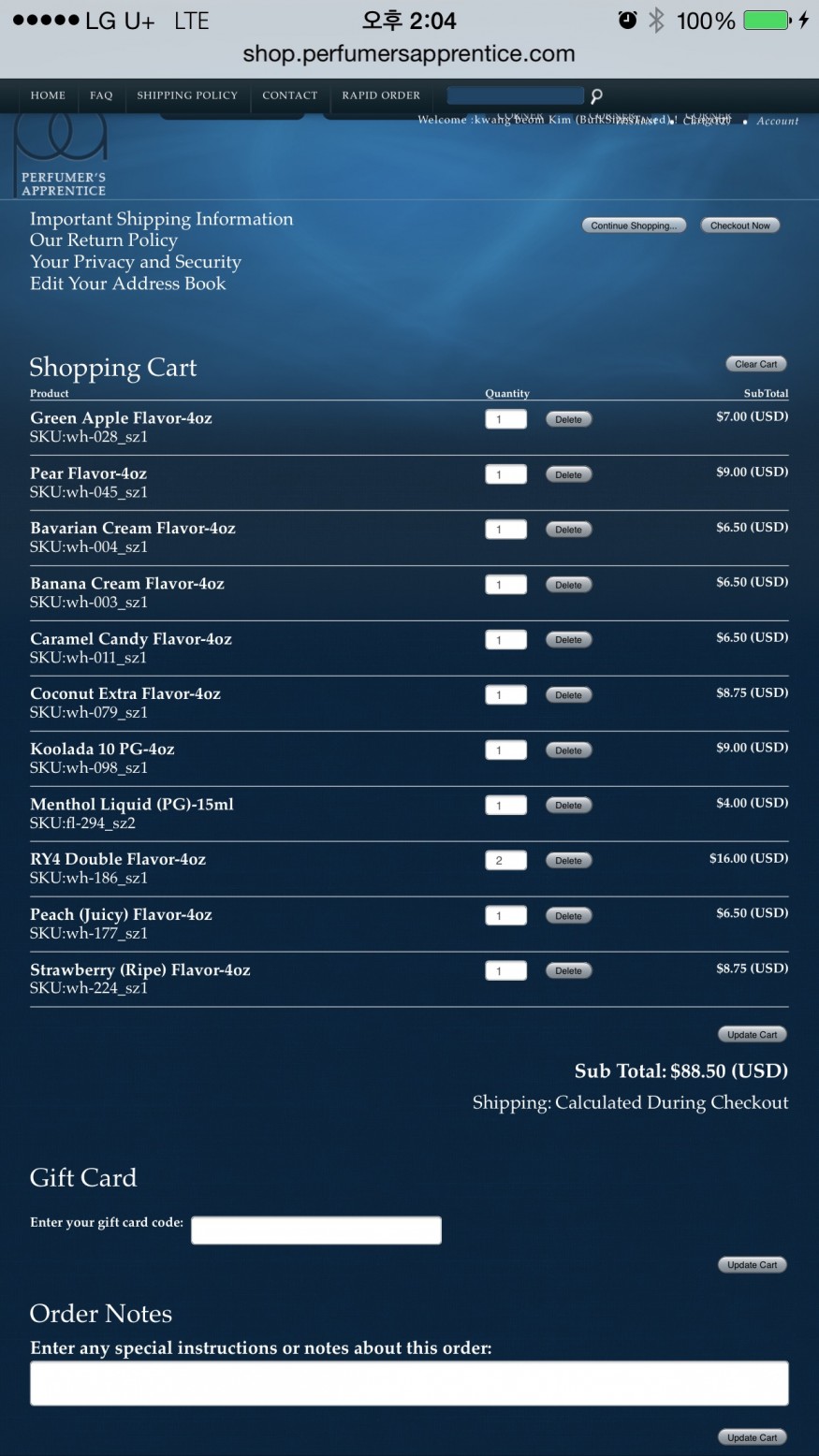Focus the RY4 Double Flavor quantity box
The width and height of the screenshot is (819, 1456).
point(505,860)
